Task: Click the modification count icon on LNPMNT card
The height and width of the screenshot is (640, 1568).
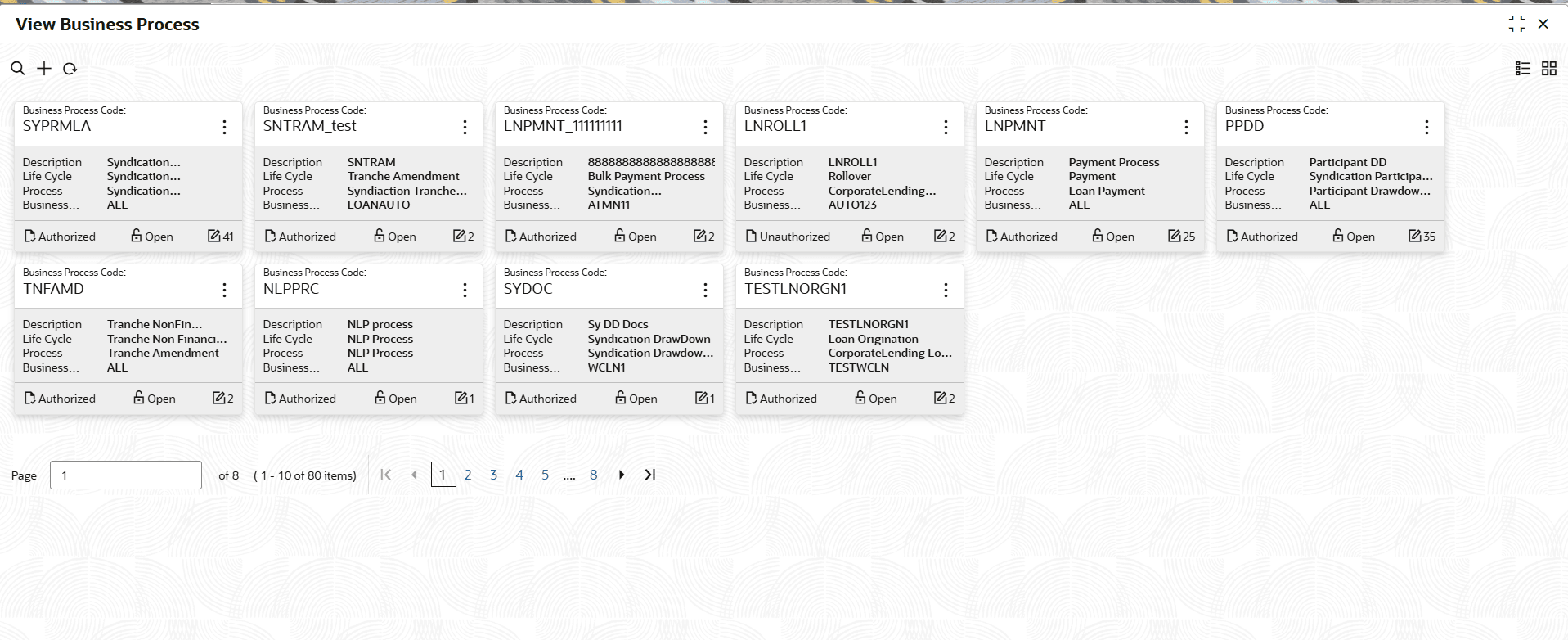Action: (1174, 236)
